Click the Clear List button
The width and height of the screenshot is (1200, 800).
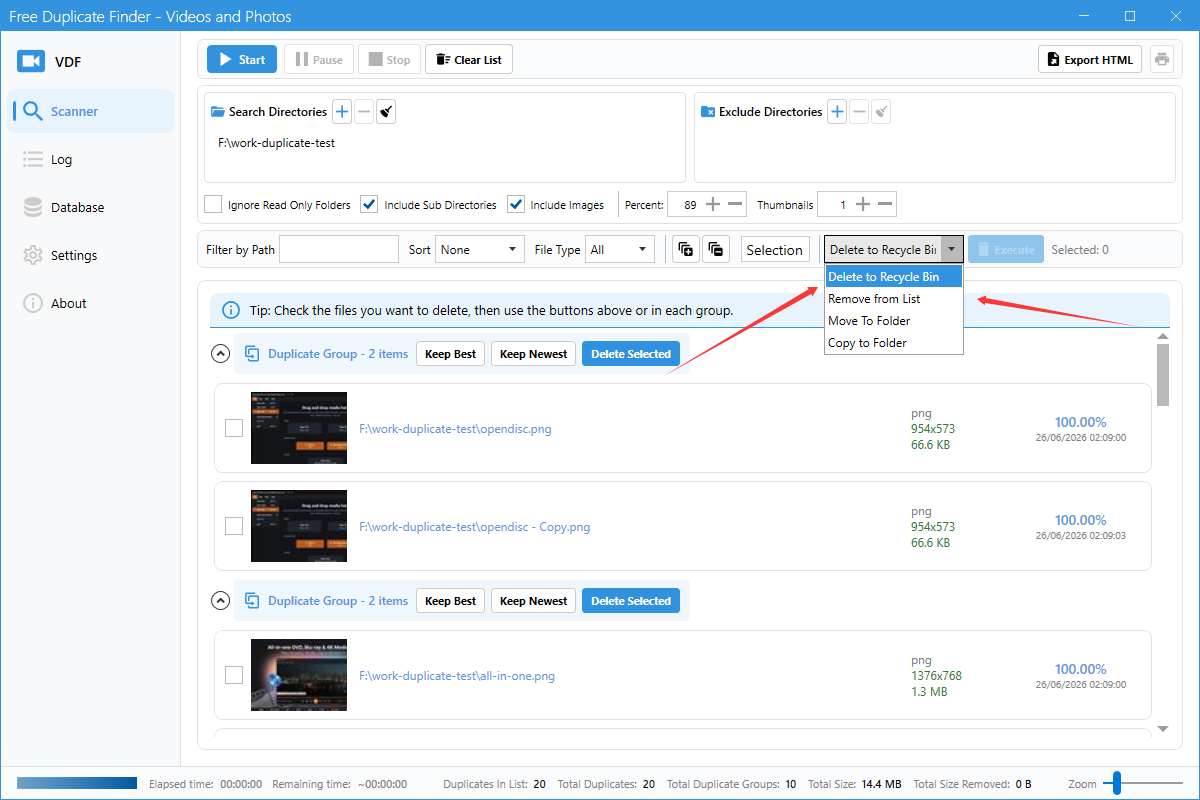[469, 60]
